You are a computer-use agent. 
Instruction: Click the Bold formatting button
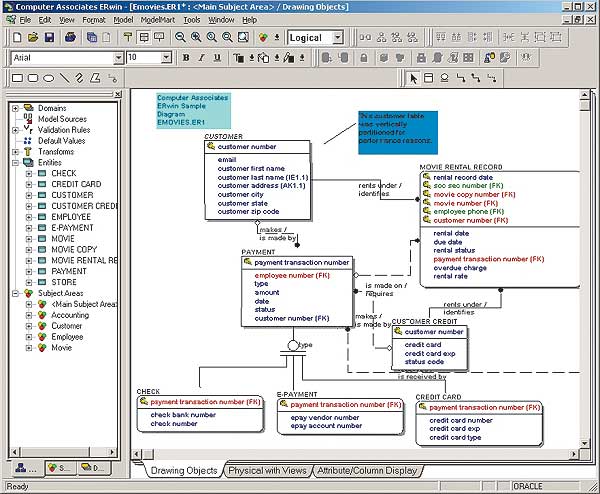tap(186, 58)
